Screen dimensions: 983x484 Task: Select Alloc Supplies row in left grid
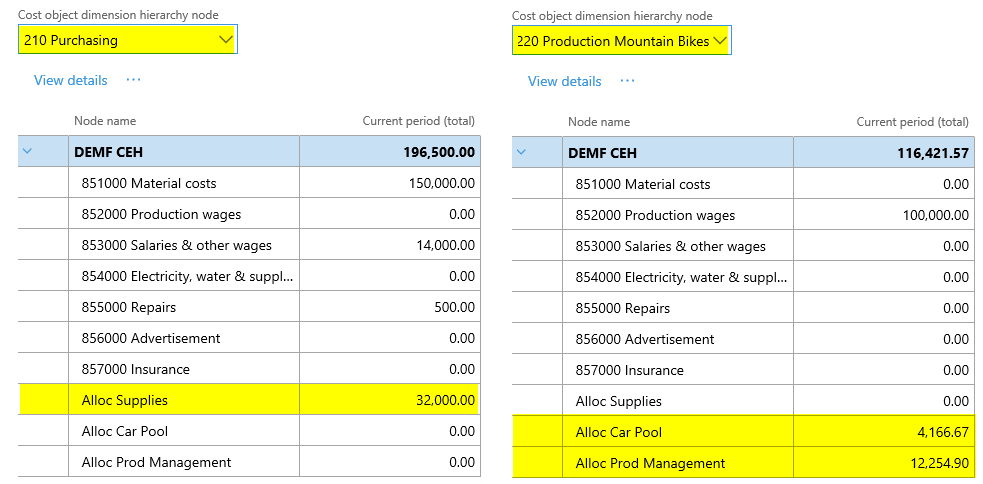(125, 400)
